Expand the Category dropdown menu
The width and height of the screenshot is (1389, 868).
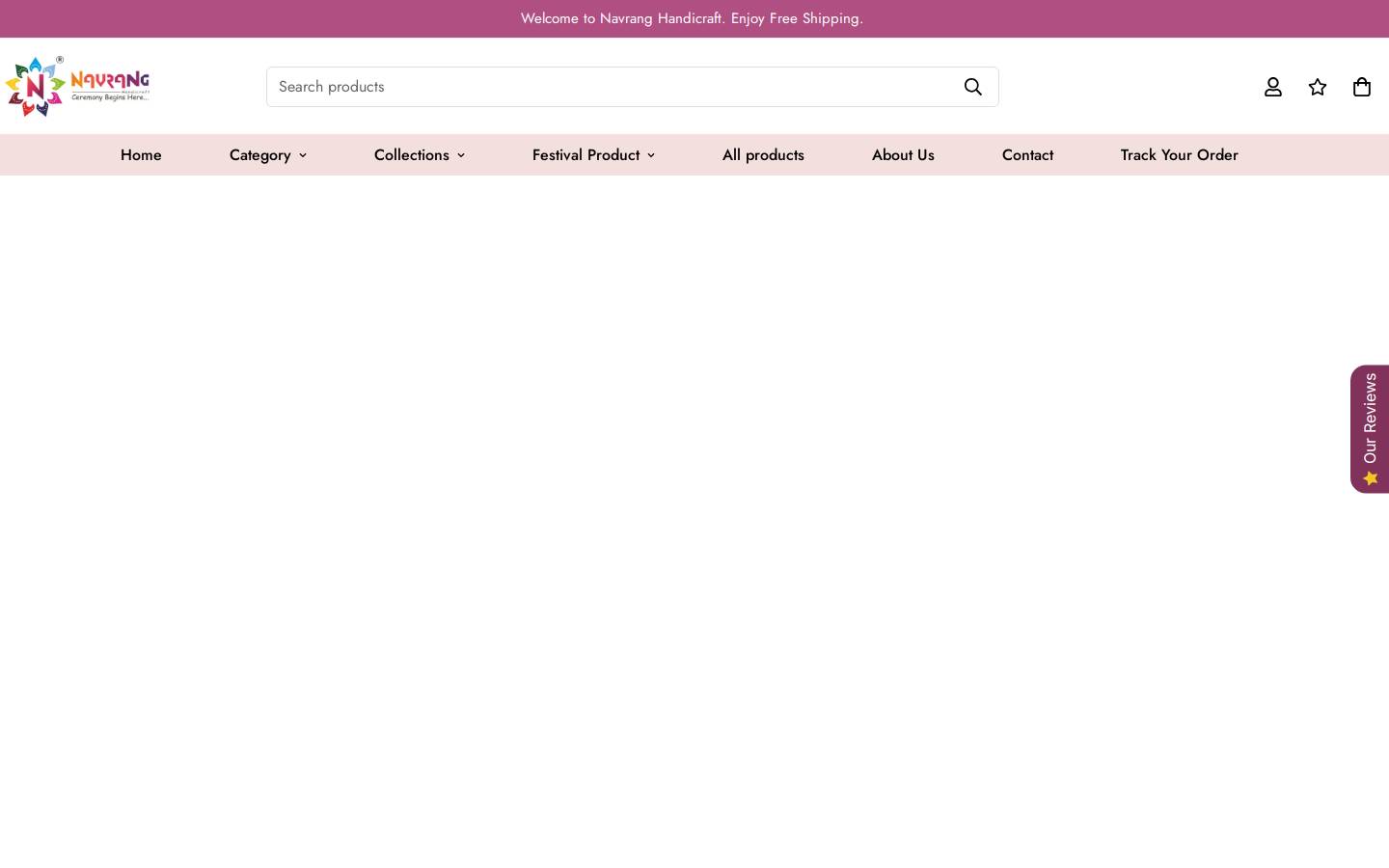268,155
